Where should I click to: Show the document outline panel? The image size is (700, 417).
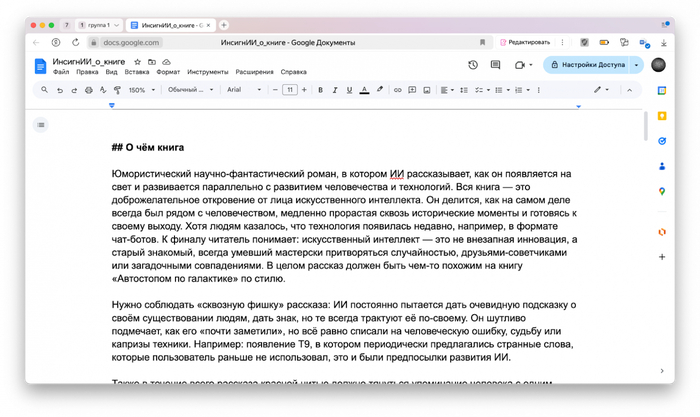coord(41,125)
